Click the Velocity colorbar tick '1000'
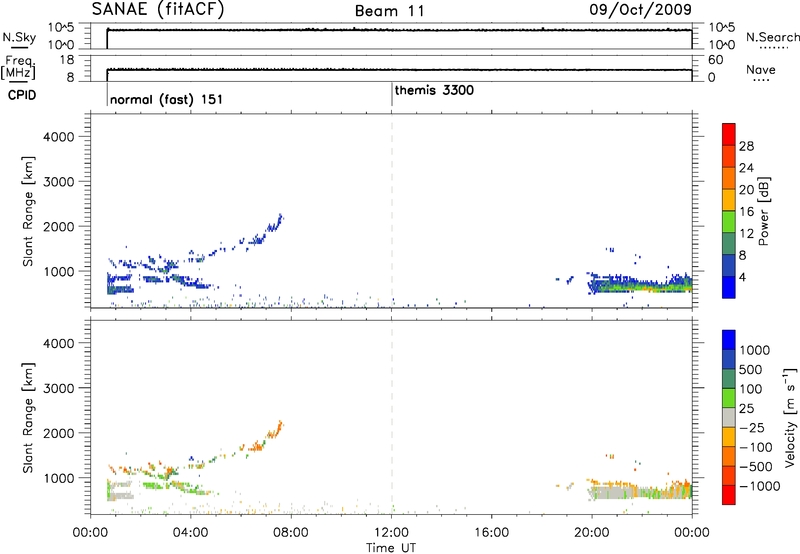800x554 pixels. click(x=755, y=350)
